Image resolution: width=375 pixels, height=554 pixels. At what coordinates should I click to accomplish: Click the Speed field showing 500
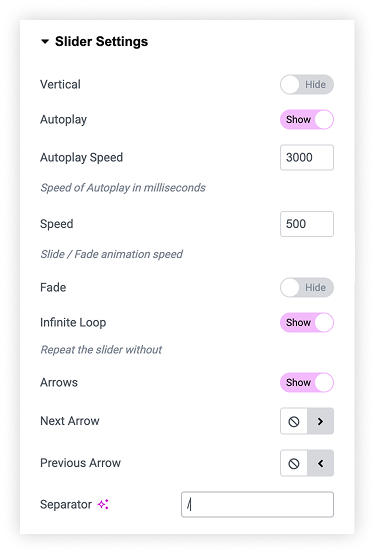point(307,224)
